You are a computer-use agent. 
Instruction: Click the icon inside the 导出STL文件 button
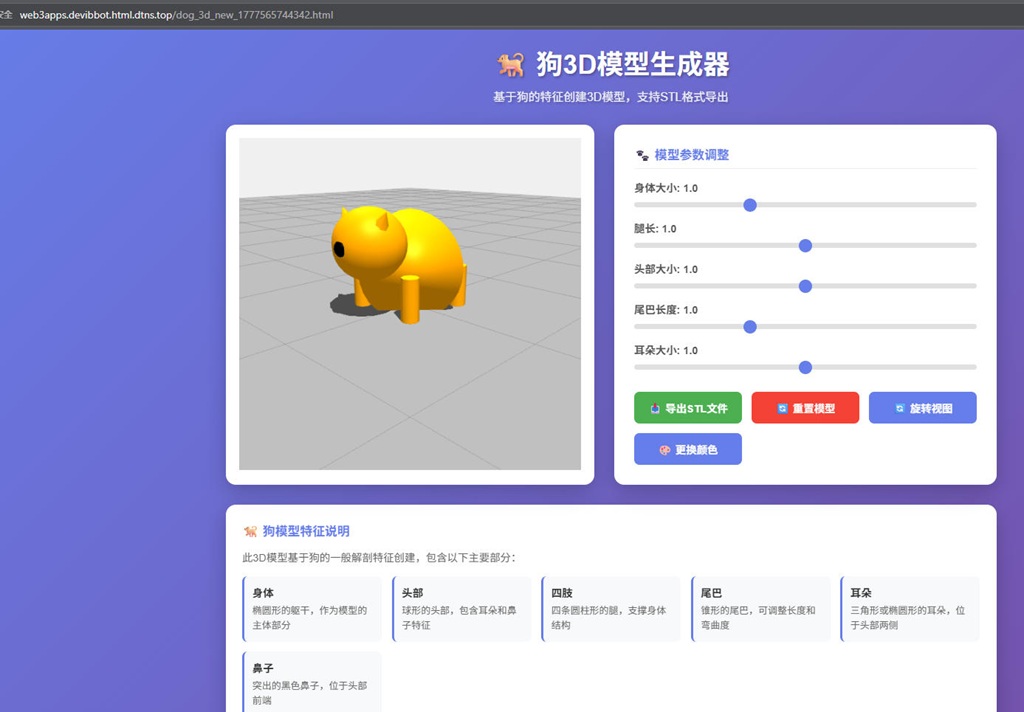[655, 408]
